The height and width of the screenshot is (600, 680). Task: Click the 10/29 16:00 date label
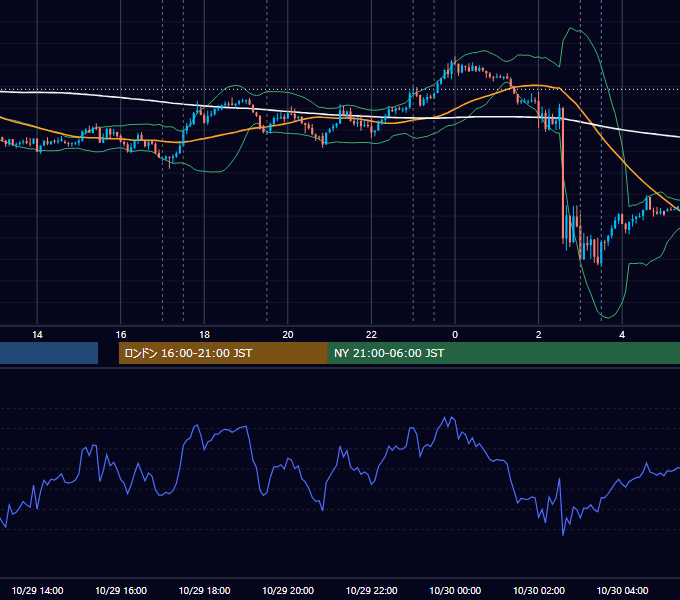121,590
